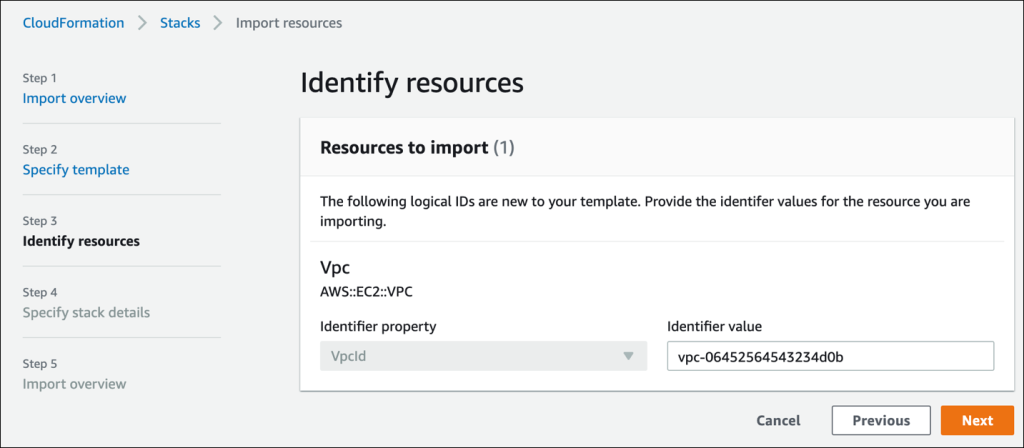
Task: Click the Vpc logical ID label
Action: point(333,269)
